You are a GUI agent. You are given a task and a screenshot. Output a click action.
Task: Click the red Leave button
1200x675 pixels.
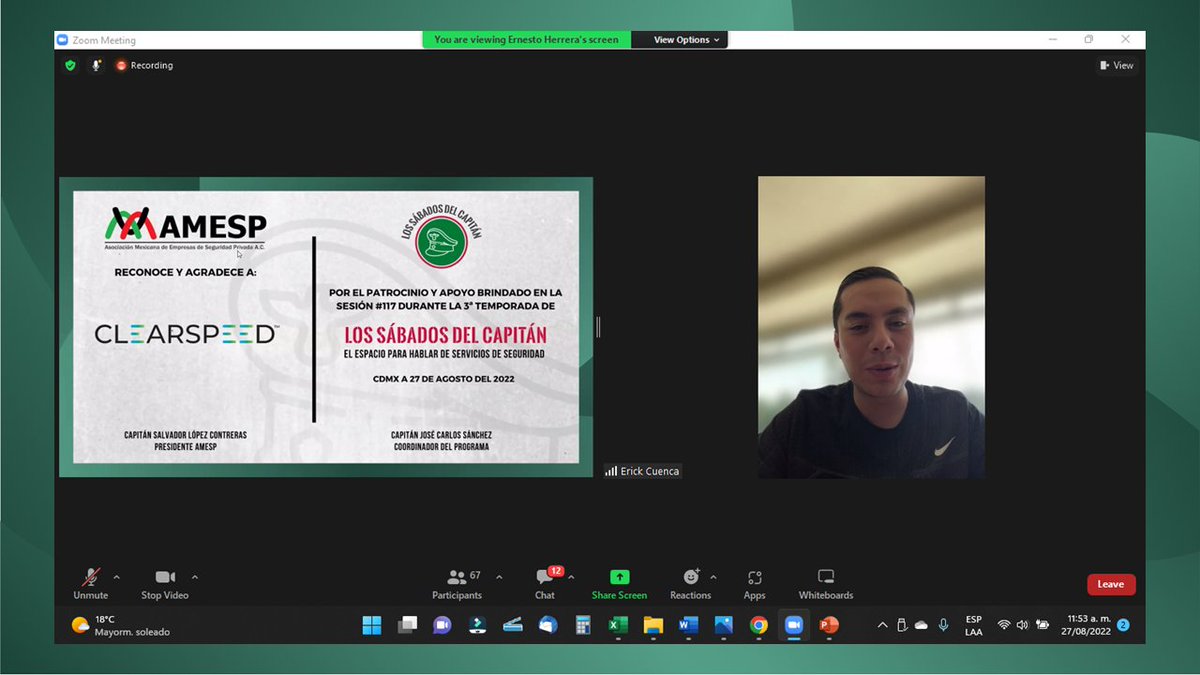click(1111, 584)
